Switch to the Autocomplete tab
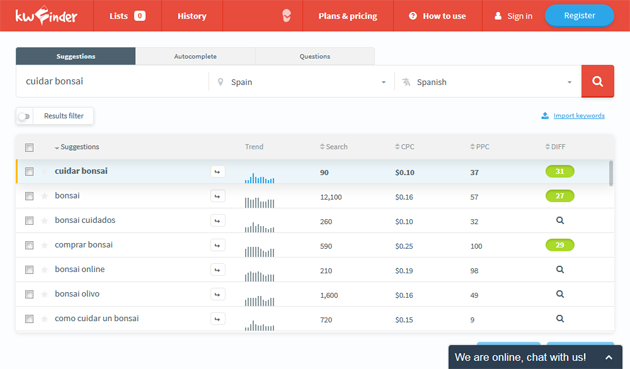The height and width of the screenshot is (369, 630). (195, 56)
